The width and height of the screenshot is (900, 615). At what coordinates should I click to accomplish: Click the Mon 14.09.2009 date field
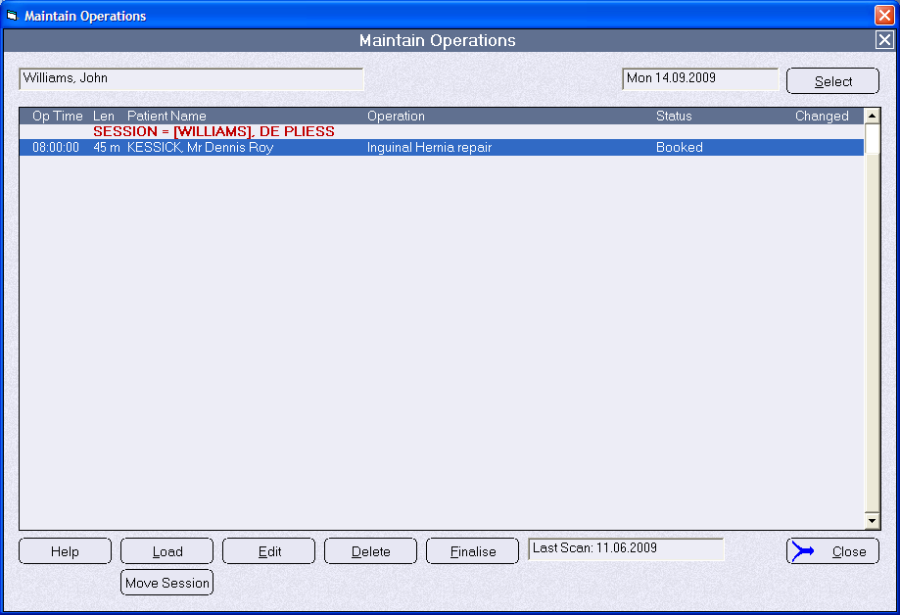tap(700, 79)
